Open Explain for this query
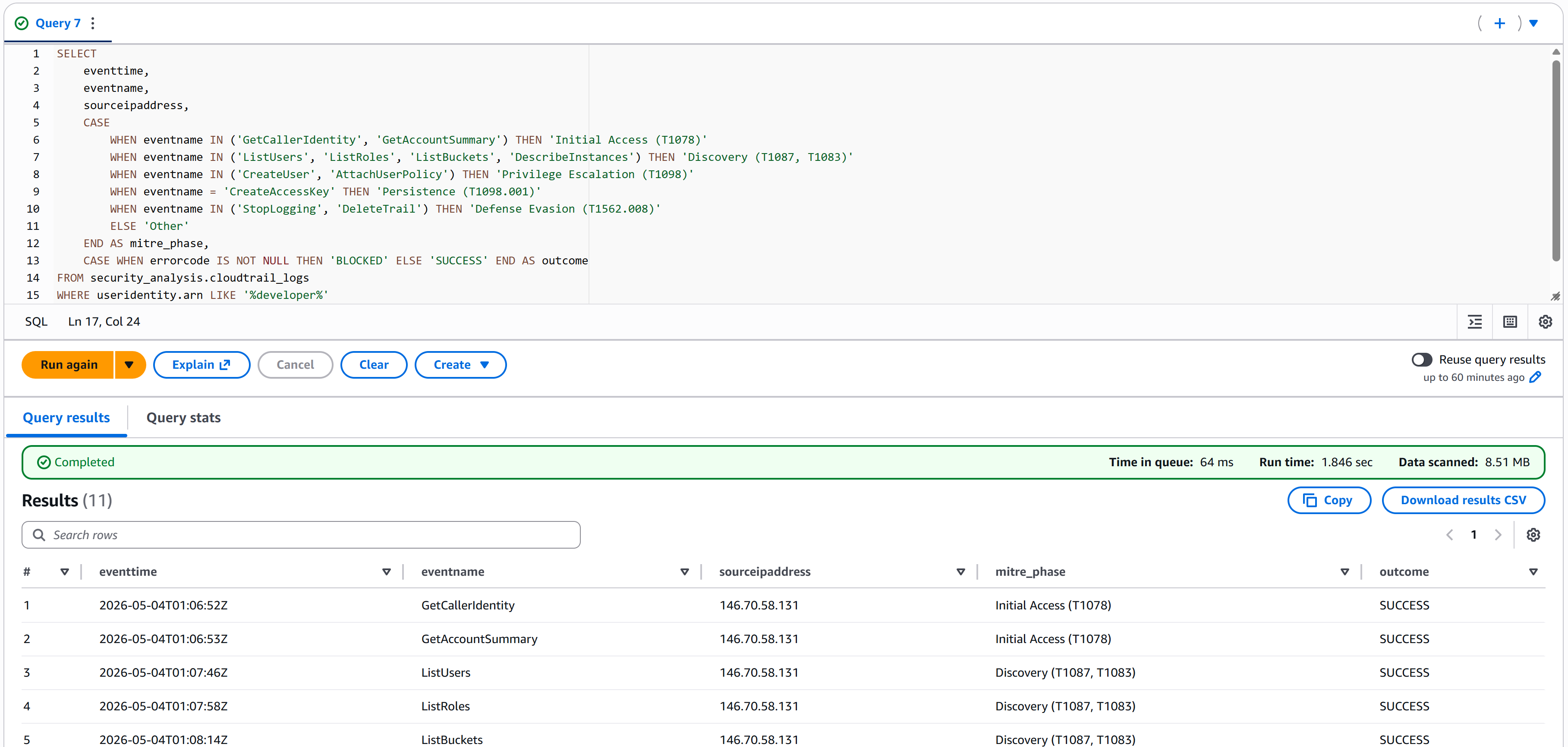1568x747 pixels. point(202,365)
